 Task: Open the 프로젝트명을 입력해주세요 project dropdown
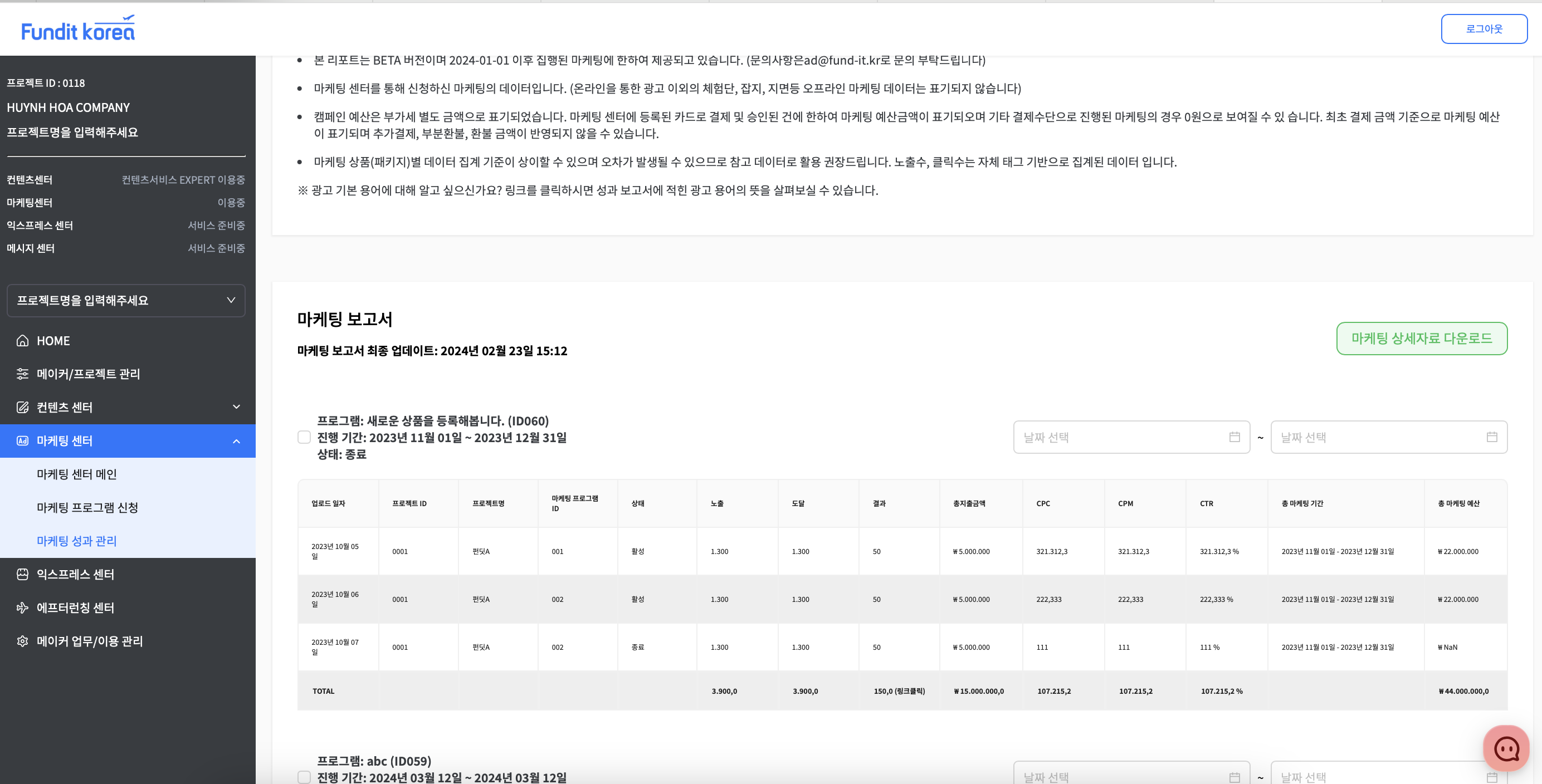[126, 301]
